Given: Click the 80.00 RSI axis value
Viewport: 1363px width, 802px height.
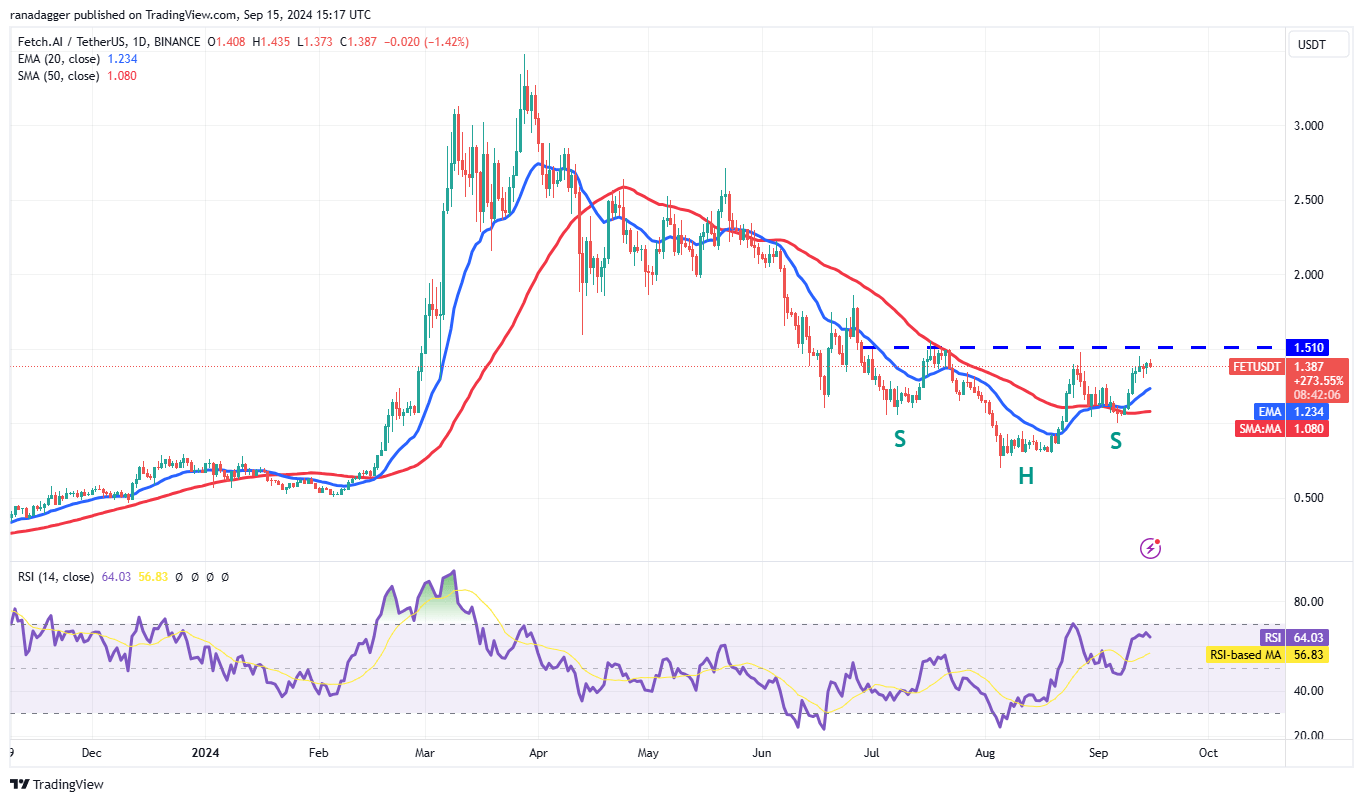Looking at the screenshot, I should [x=1311, y=602].
